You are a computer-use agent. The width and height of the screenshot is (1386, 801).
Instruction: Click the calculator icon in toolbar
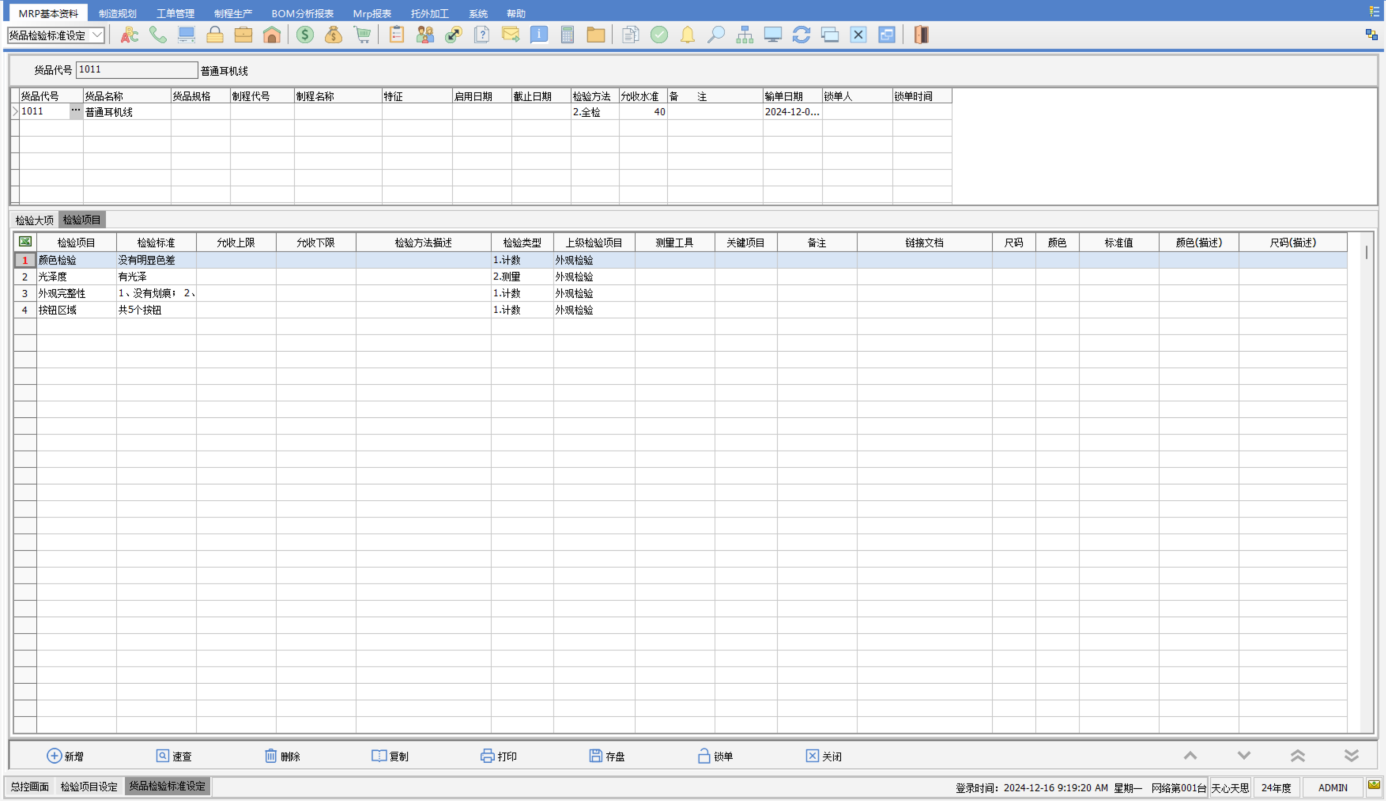(567, 35)
